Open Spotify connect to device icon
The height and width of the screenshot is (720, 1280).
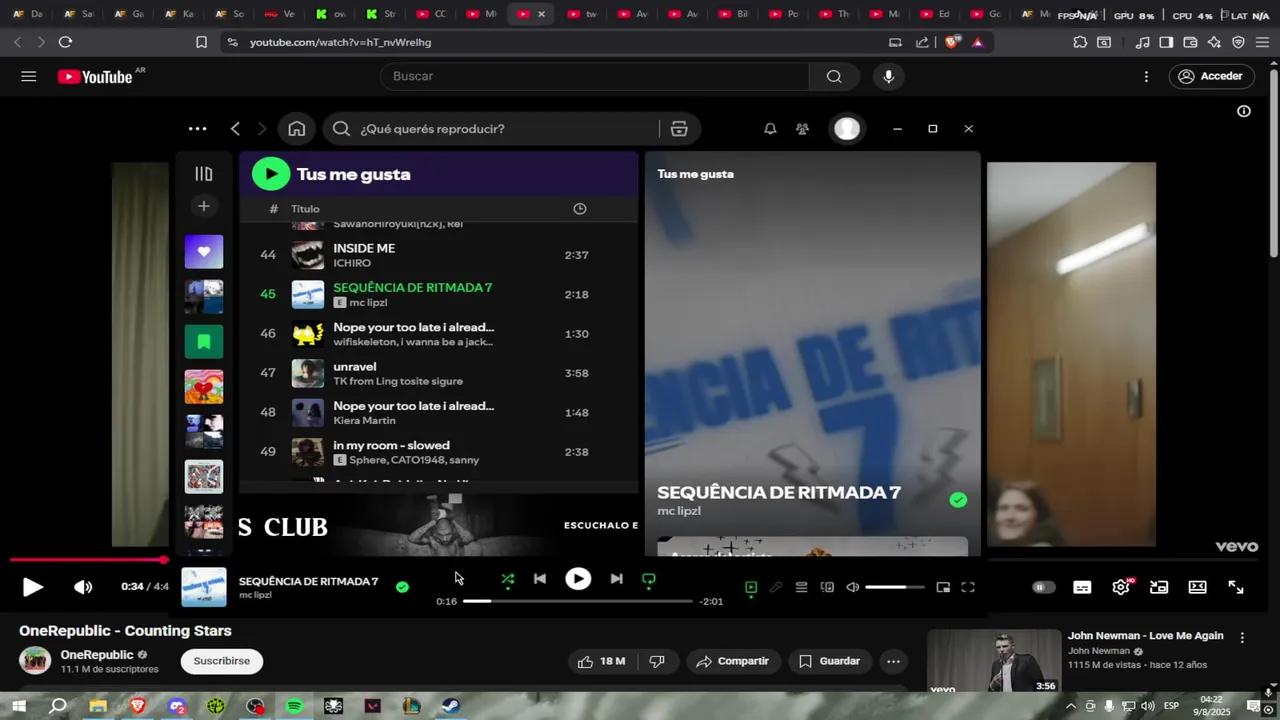(x=827, y=587)
